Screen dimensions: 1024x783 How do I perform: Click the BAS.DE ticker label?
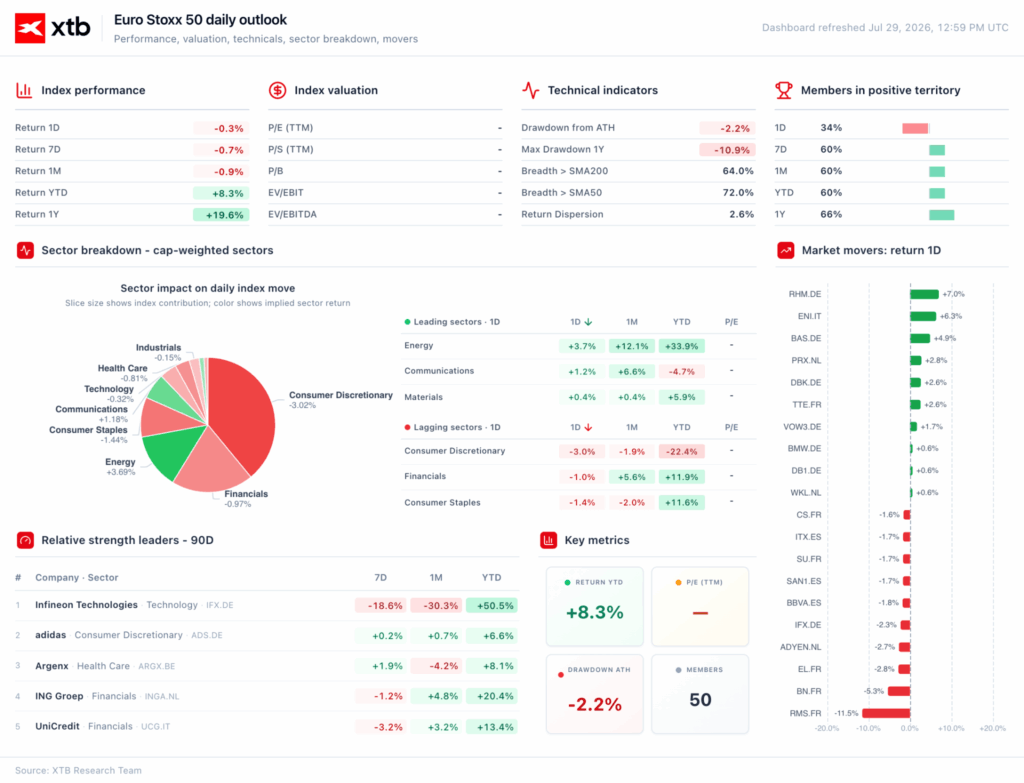806,338
